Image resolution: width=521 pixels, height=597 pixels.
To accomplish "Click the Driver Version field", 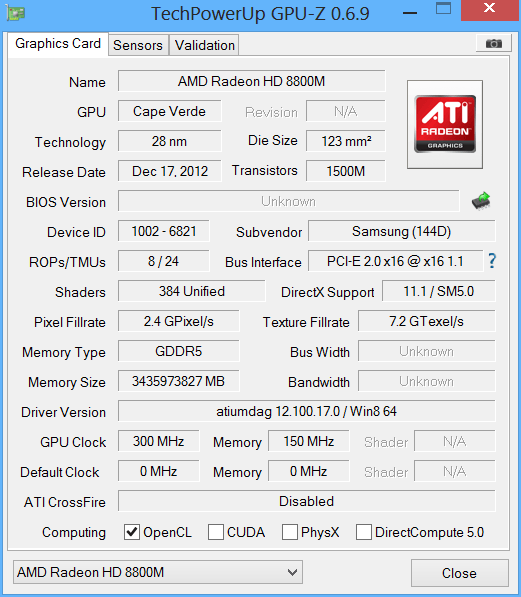I will [x=307, y=411].
